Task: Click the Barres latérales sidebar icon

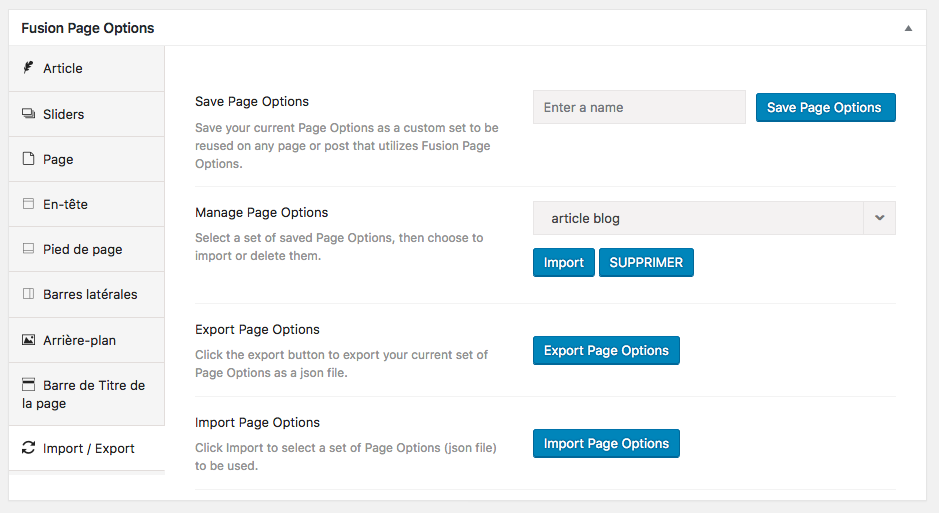Action: 28,294
